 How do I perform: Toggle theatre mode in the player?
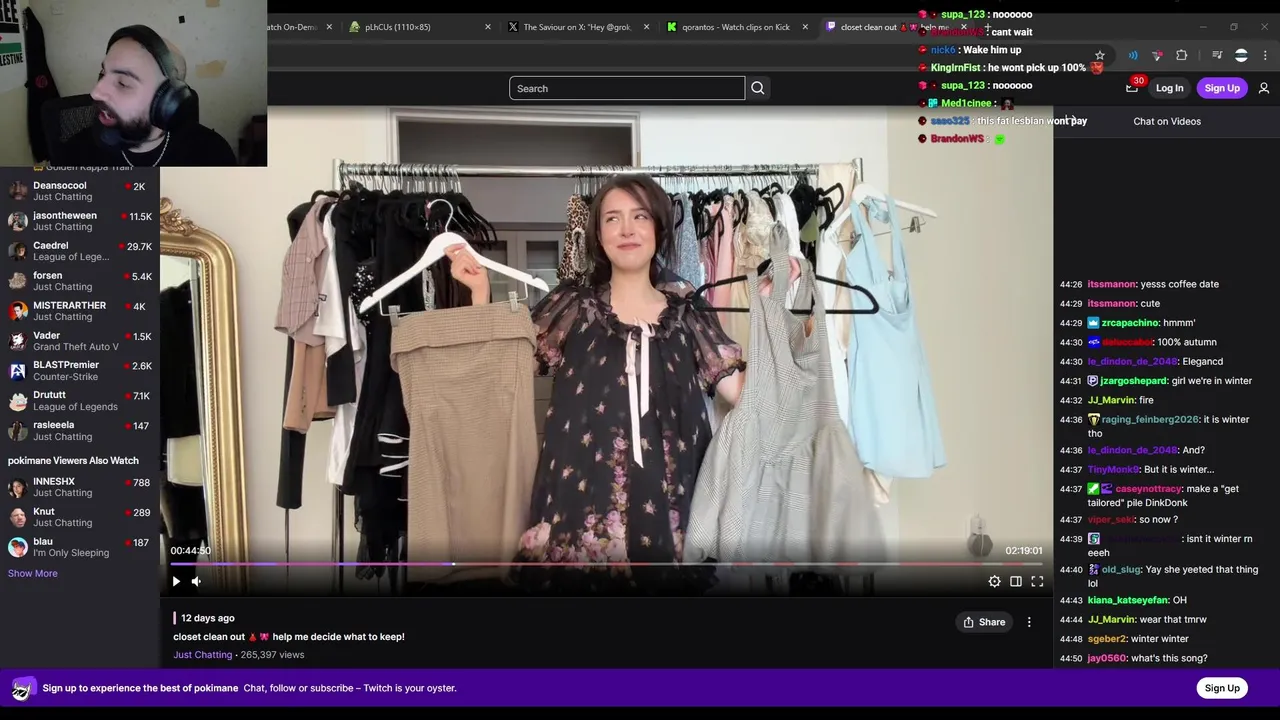tap(1016, 581)
